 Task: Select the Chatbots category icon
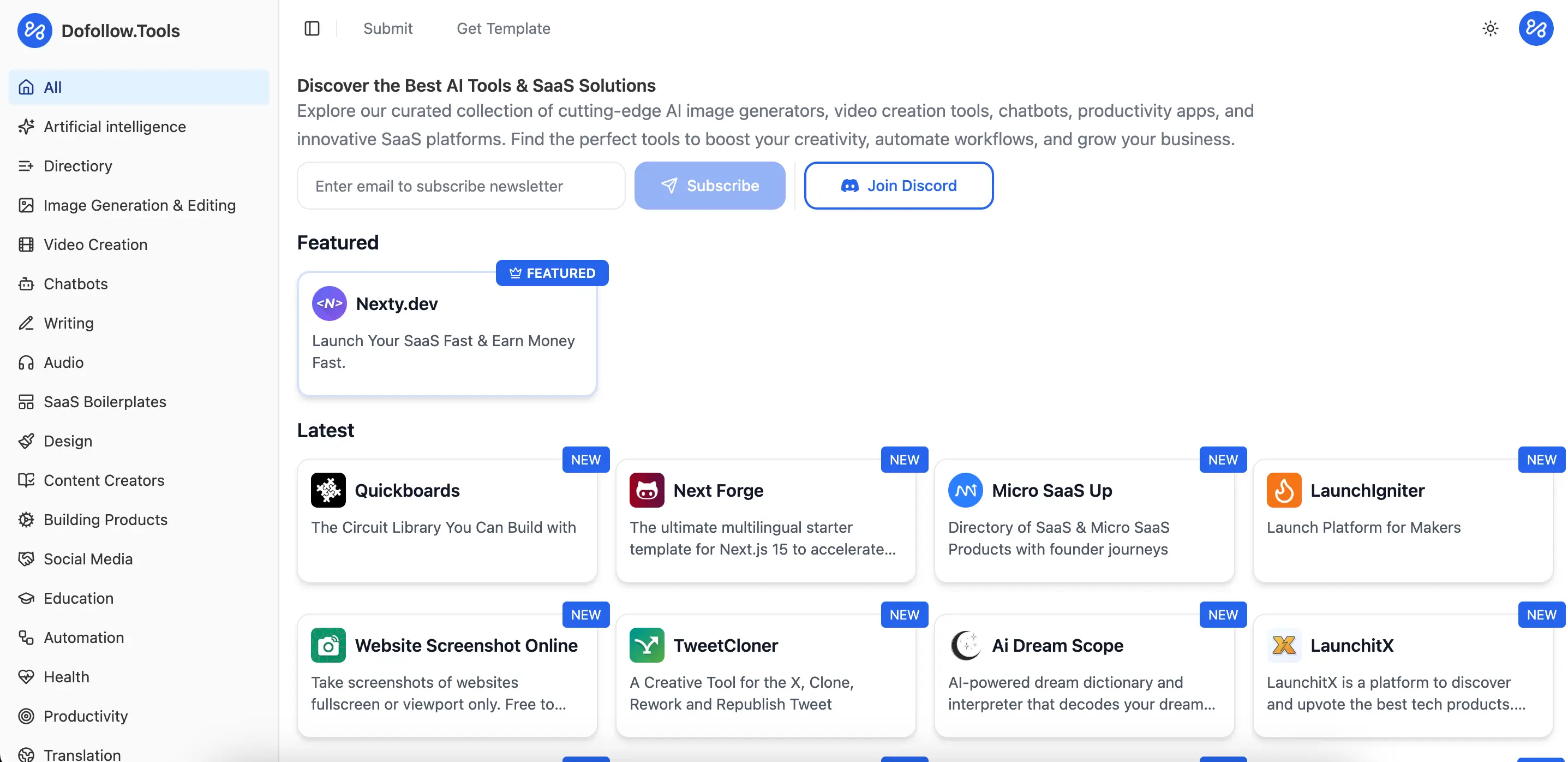[26, 283]
